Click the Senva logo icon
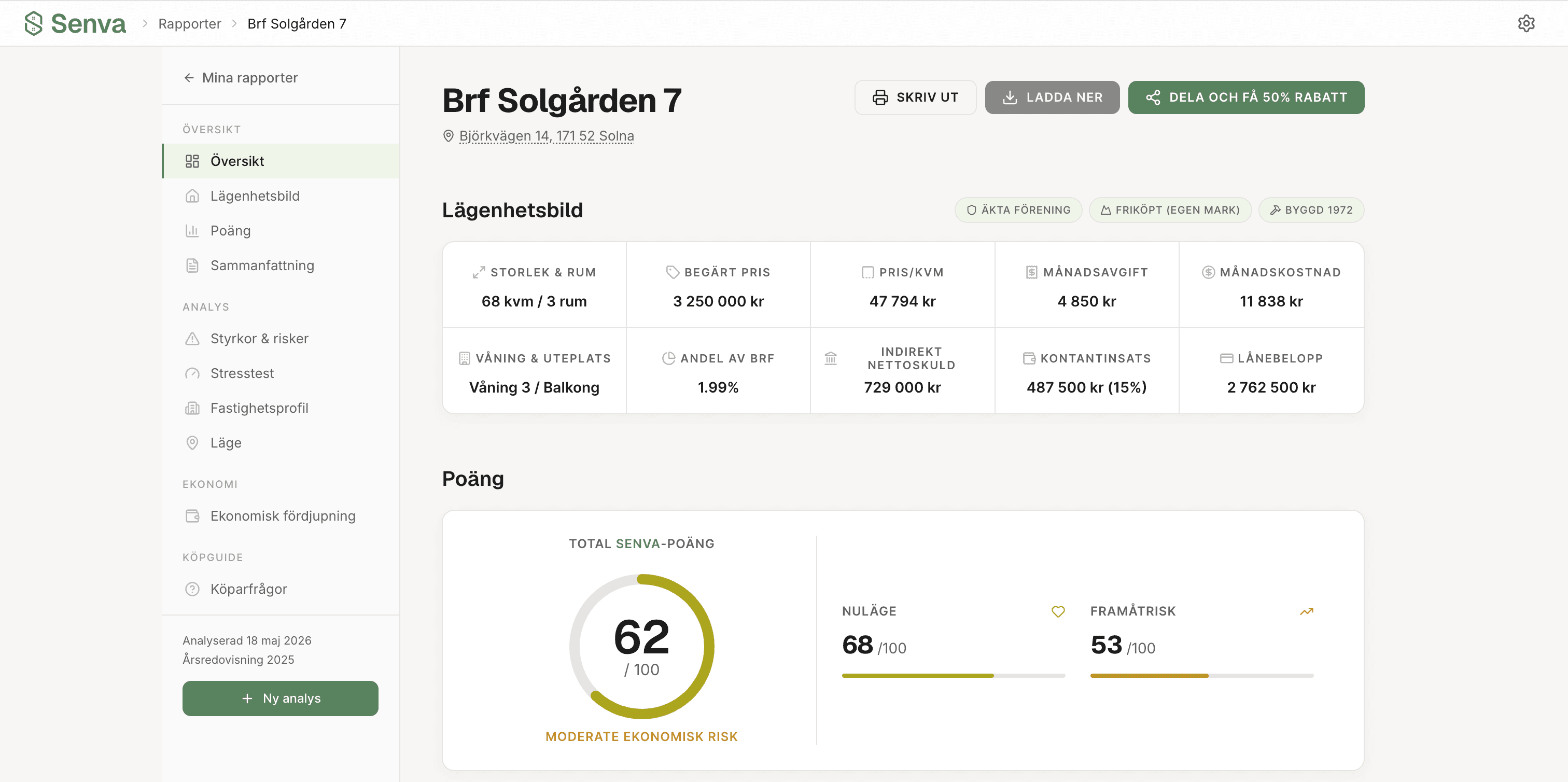The image size is (1568, 782). 34,23
